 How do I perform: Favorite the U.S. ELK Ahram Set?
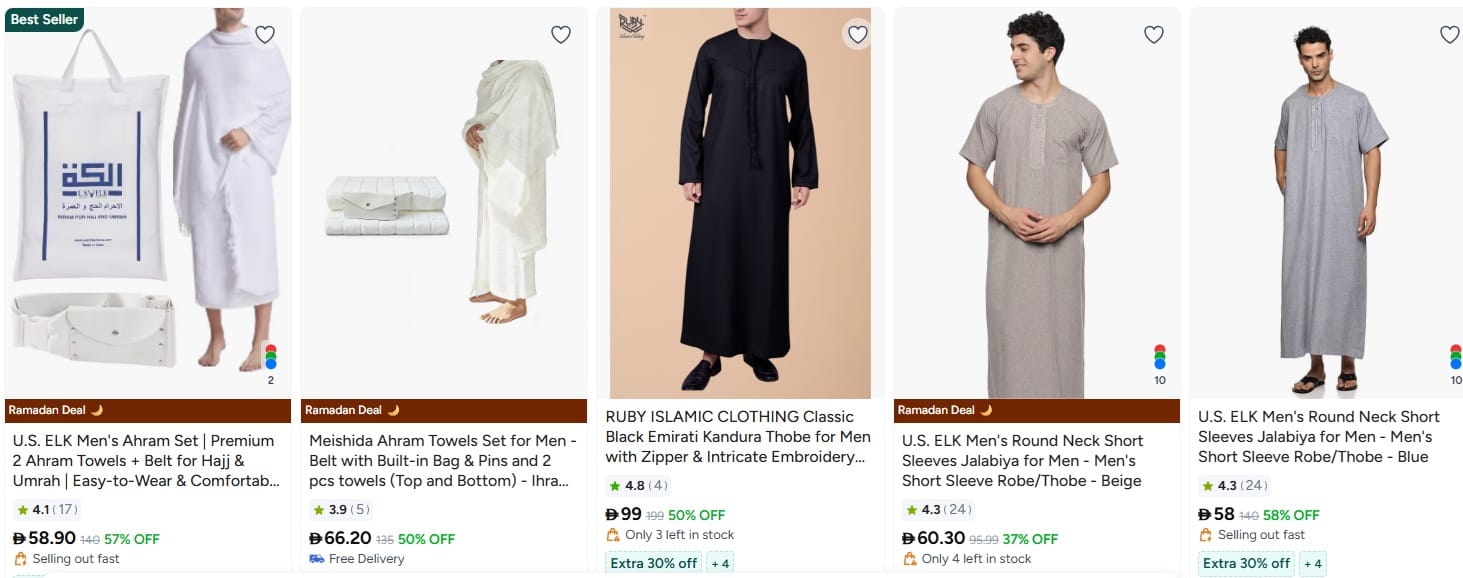click(264, 35)
